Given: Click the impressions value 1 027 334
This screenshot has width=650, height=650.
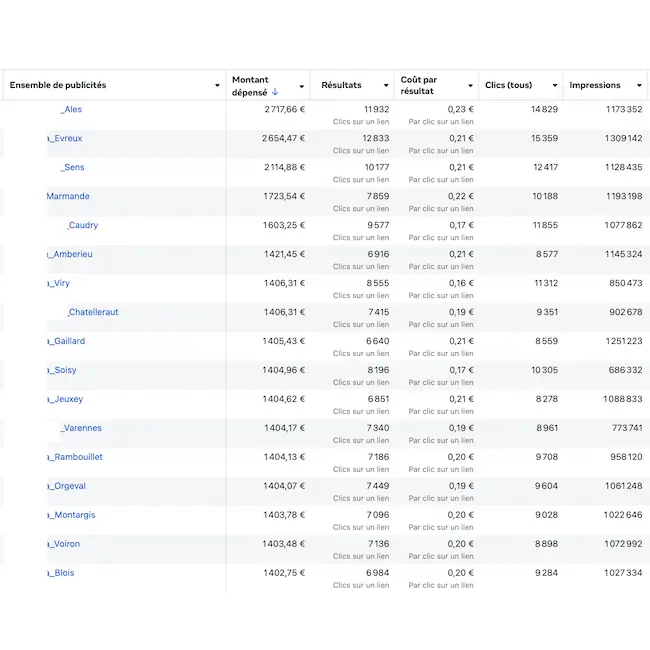Looking at the screenshot, I should pos(623,573).
